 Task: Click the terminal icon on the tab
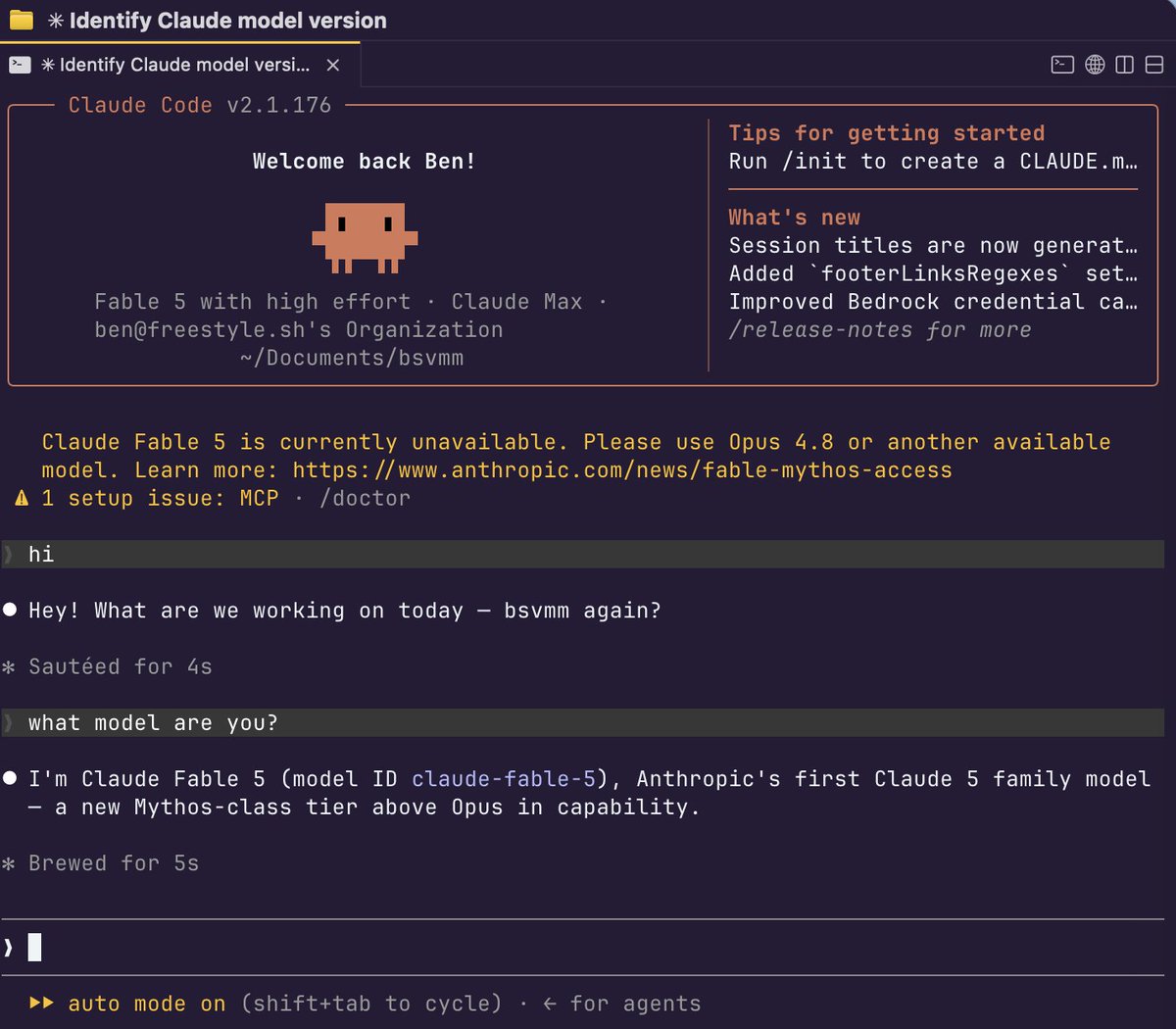tap(20, 65)
